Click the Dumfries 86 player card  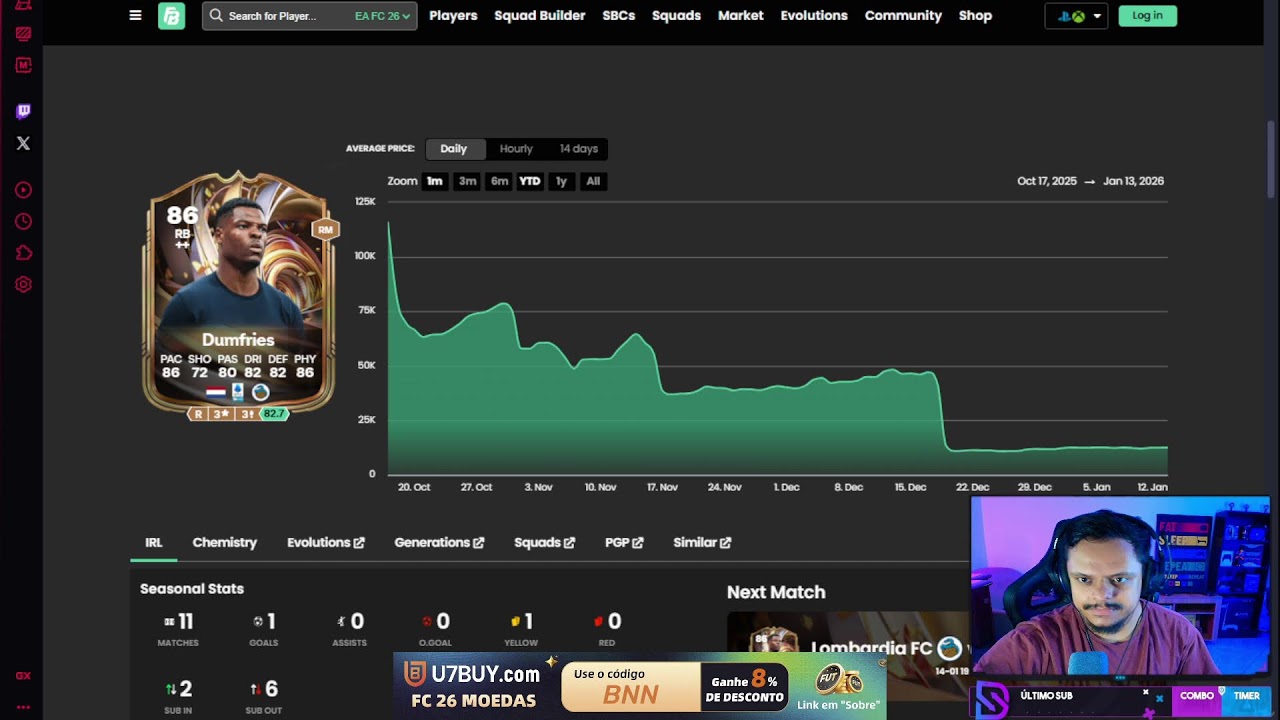click(238, 295)
